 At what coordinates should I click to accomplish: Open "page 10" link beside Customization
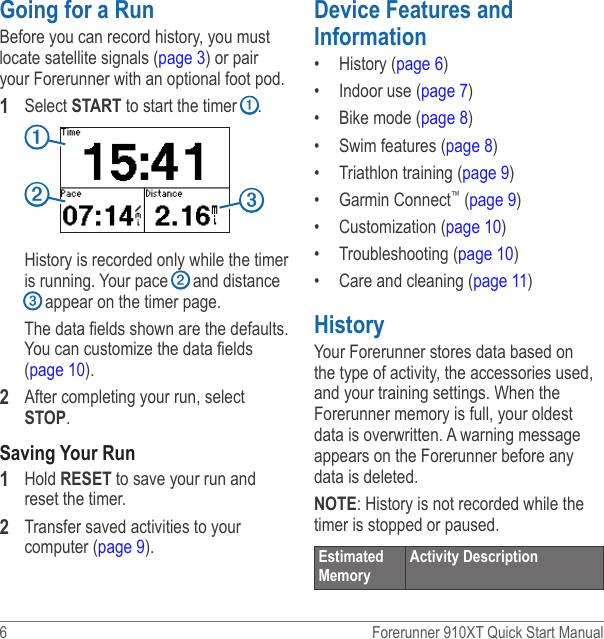[473, 227]
